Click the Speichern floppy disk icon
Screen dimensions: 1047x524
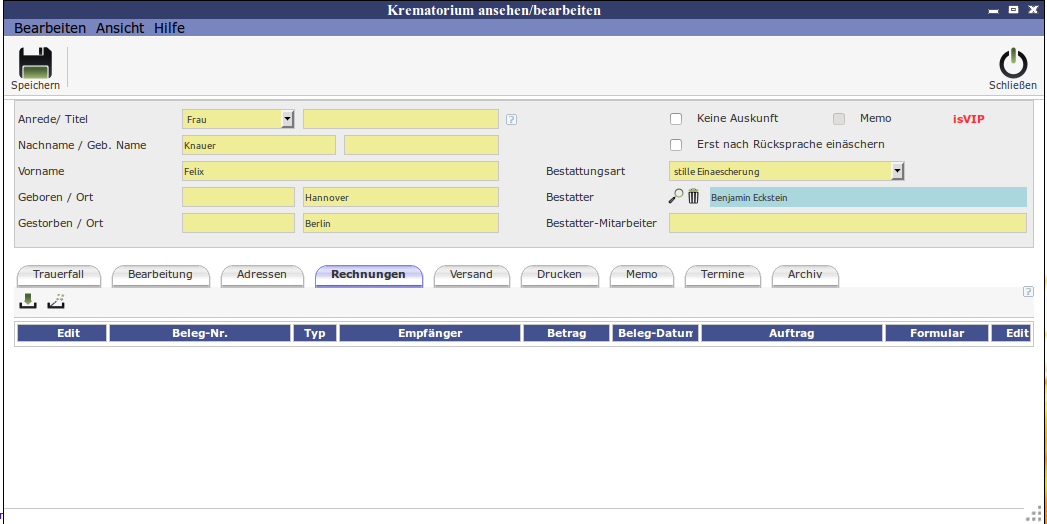[35, 63]
